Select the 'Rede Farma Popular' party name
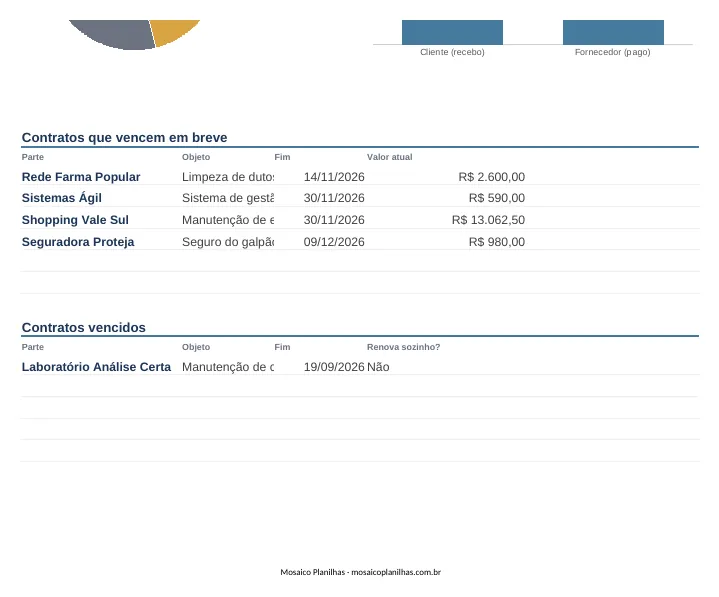This screenshot has height=597, width=719. [81, 177]
